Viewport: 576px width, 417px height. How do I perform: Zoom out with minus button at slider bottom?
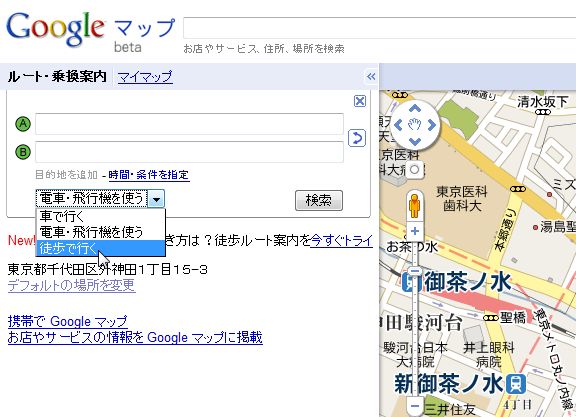415,406
